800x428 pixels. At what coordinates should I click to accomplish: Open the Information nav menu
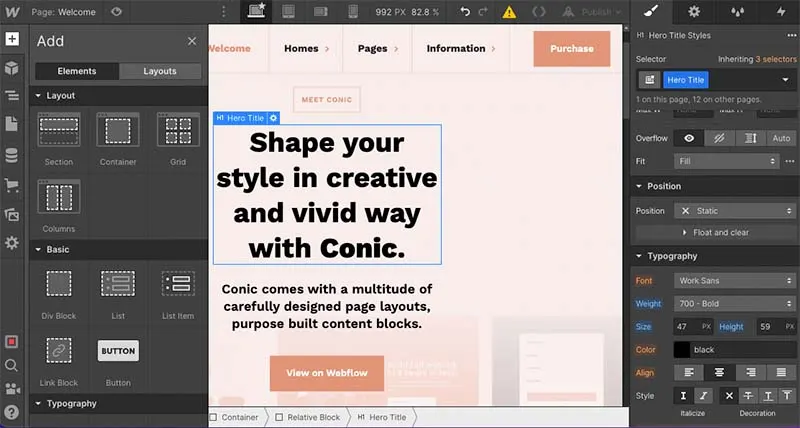point(461,48)
